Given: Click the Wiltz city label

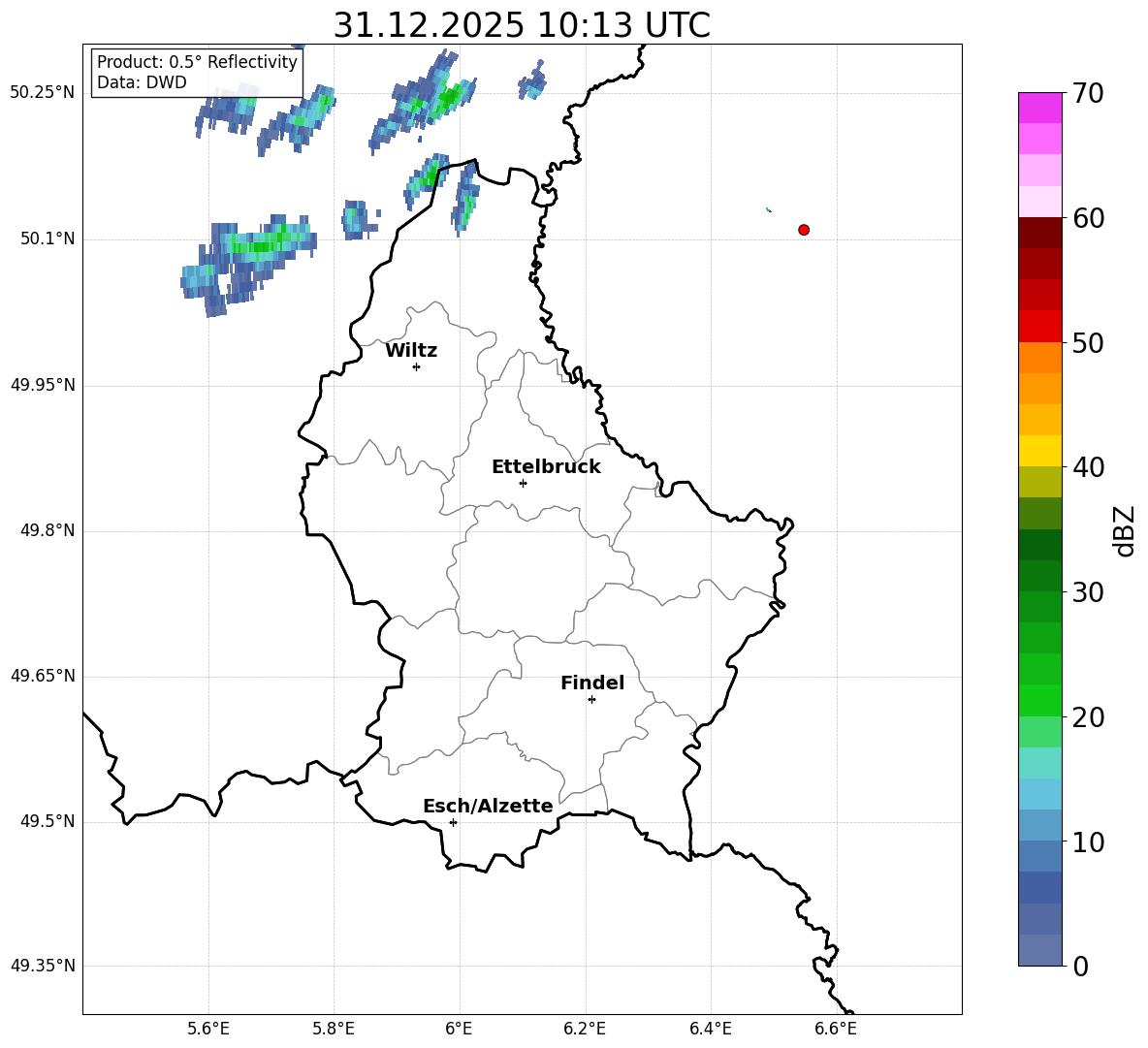Looking at the screenshot, I should click(411, 351).
